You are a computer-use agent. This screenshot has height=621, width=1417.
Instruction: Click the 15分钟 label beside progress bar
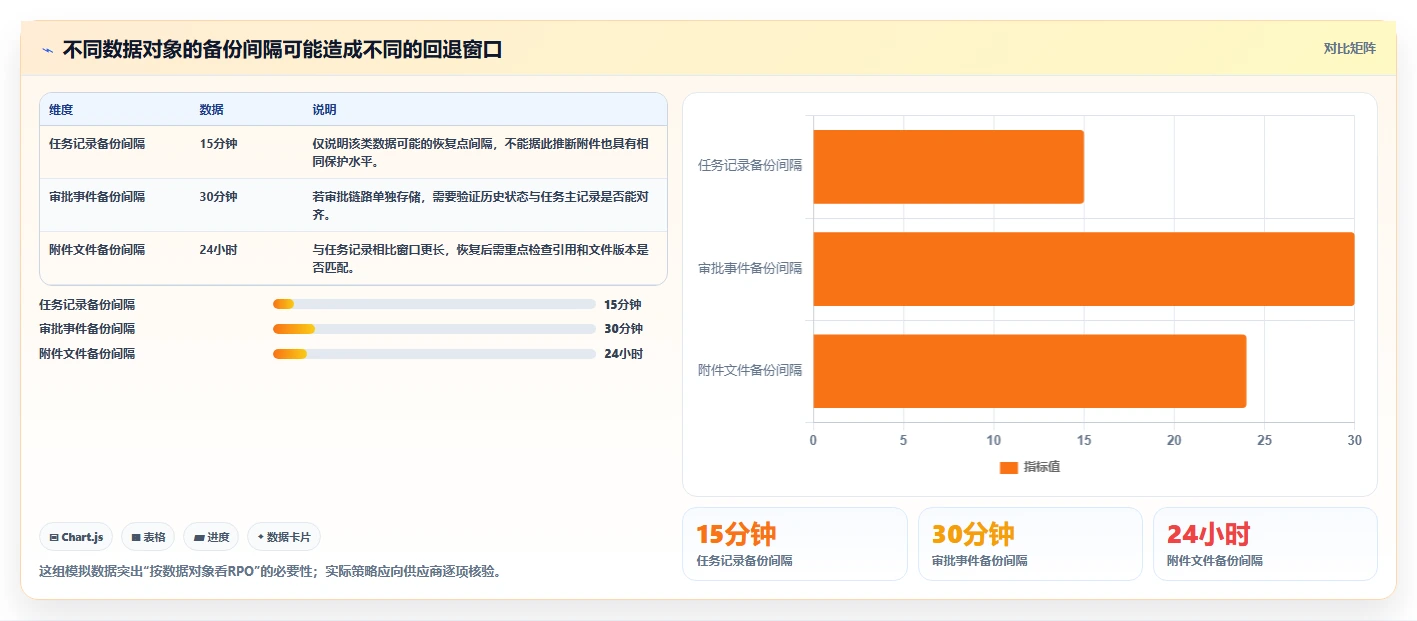pos(623,304)
